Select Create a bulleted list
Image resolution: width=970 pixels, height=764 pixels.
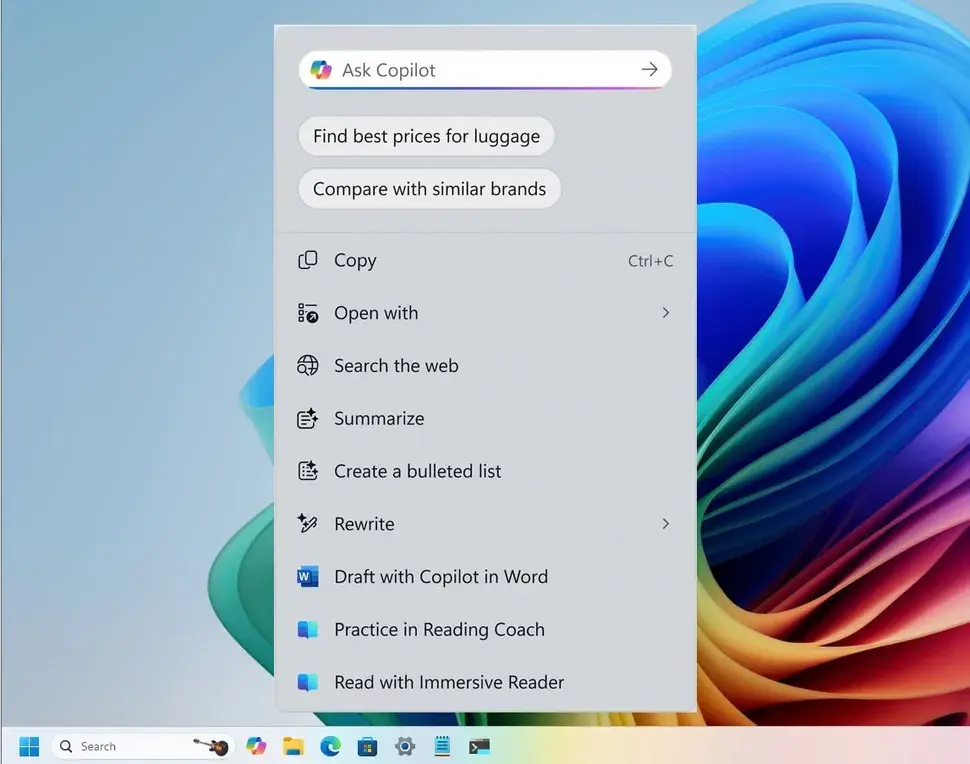(x=486, y=471)
